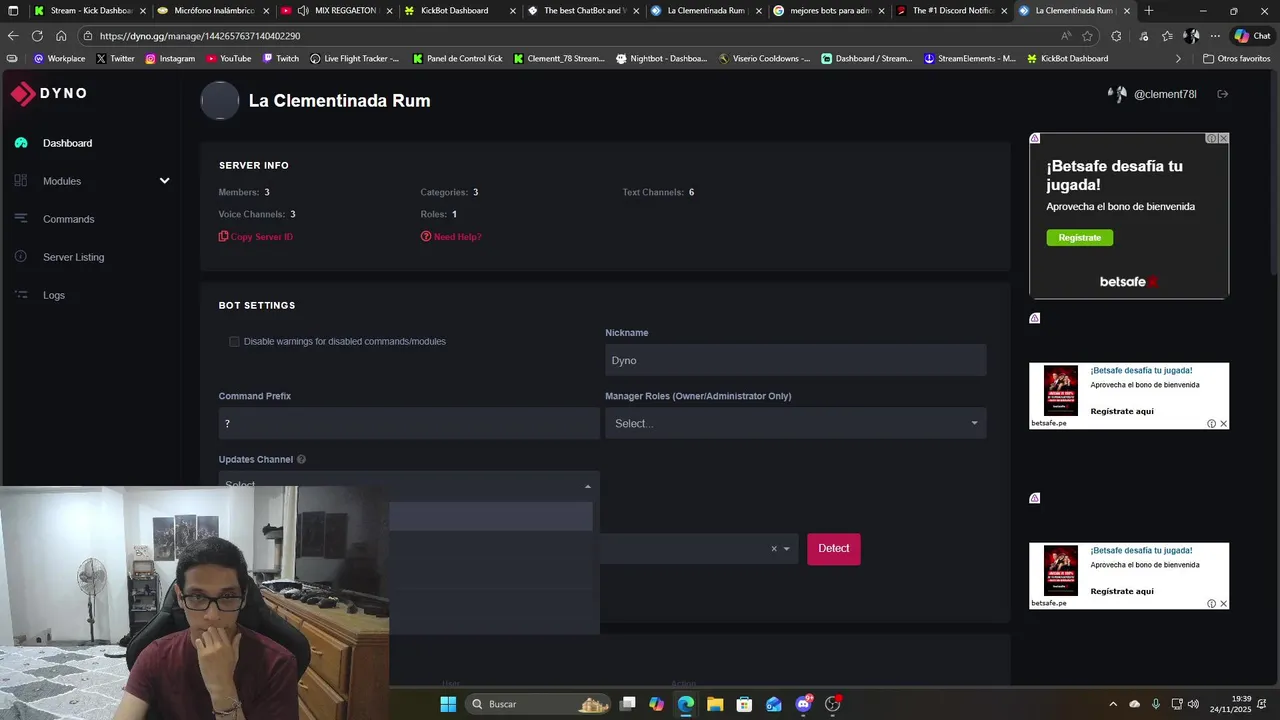The image size is (1280, 720).
Task: Switch to The best ChatBot tab
Action: point(583,11)
